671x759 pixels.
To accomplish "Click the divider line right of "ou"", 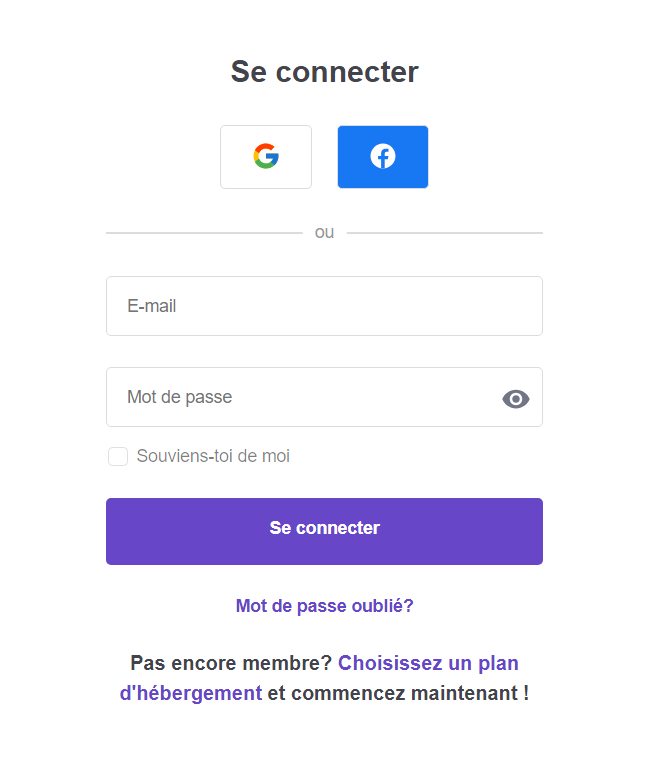I will [444, 233].
